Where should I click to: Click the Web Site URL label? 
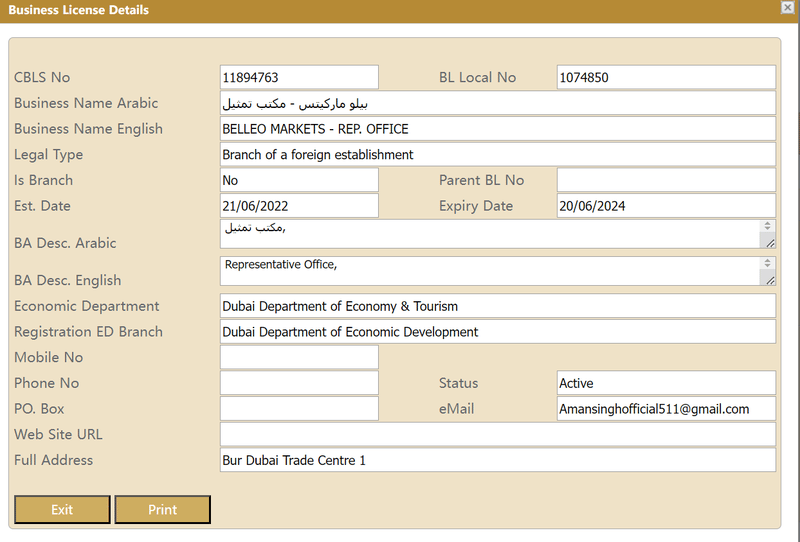(58, 434)
